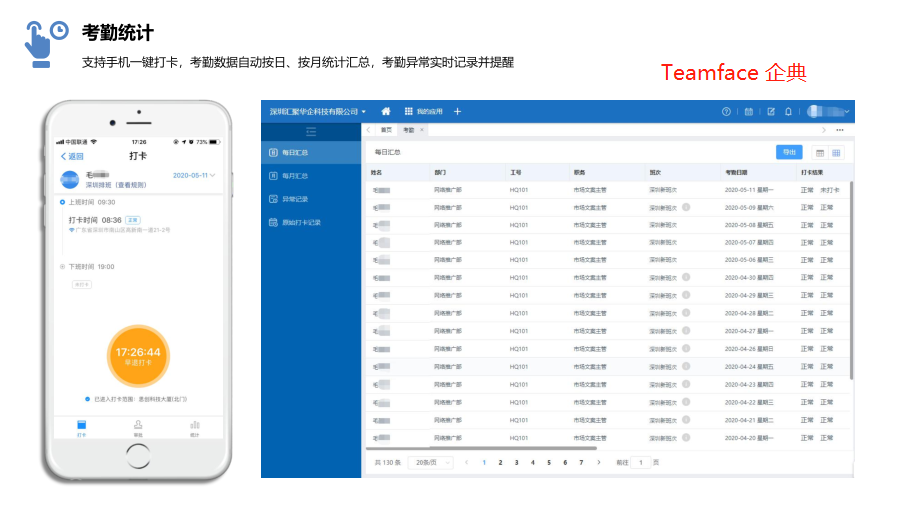Switch to grid table view icon

pyautogui.click(x=836, y=153)
